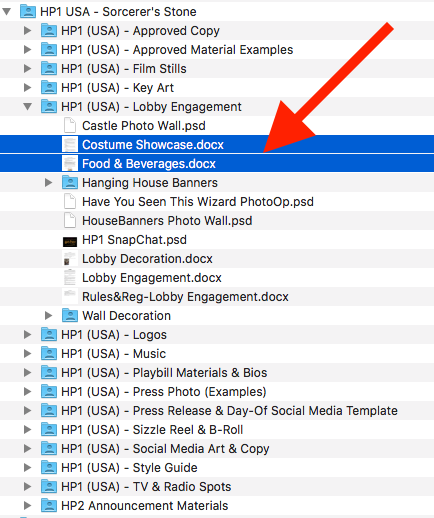Expand HP1 (USA) - Music folder
434x518 pixels.
click(27, 354)
